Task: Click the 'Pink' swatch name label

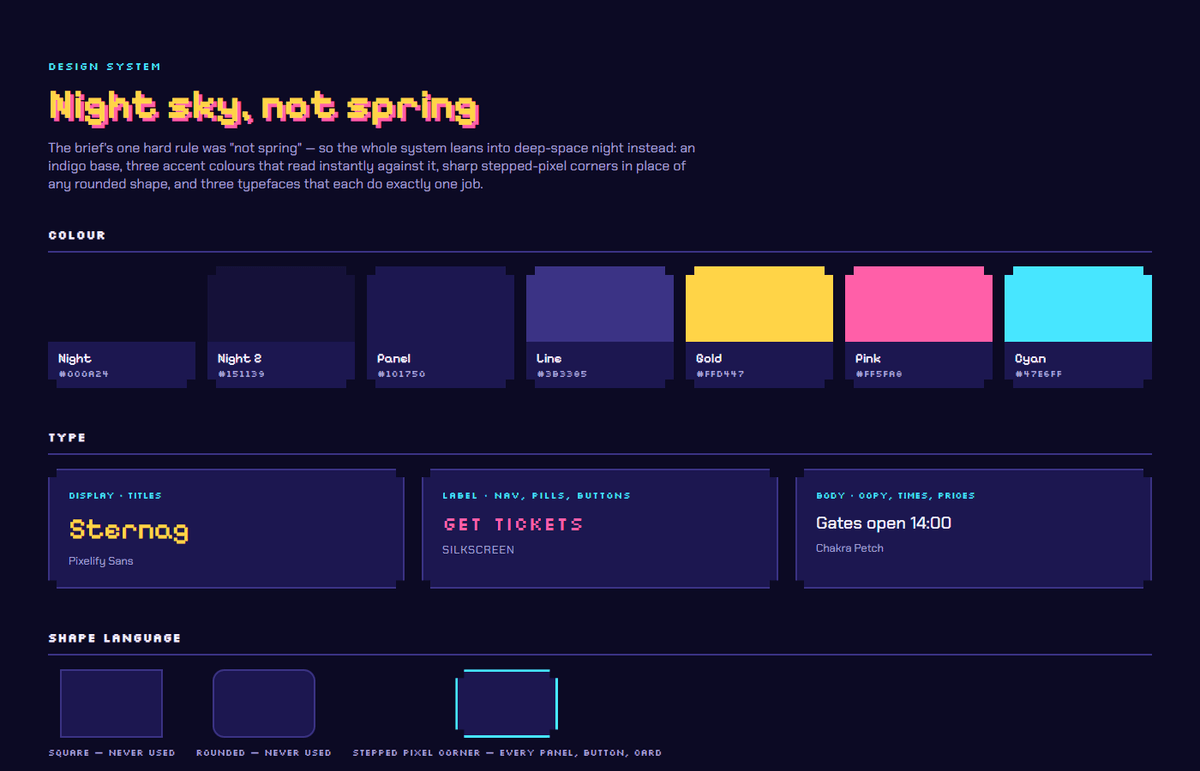Action: click(869, 358)
